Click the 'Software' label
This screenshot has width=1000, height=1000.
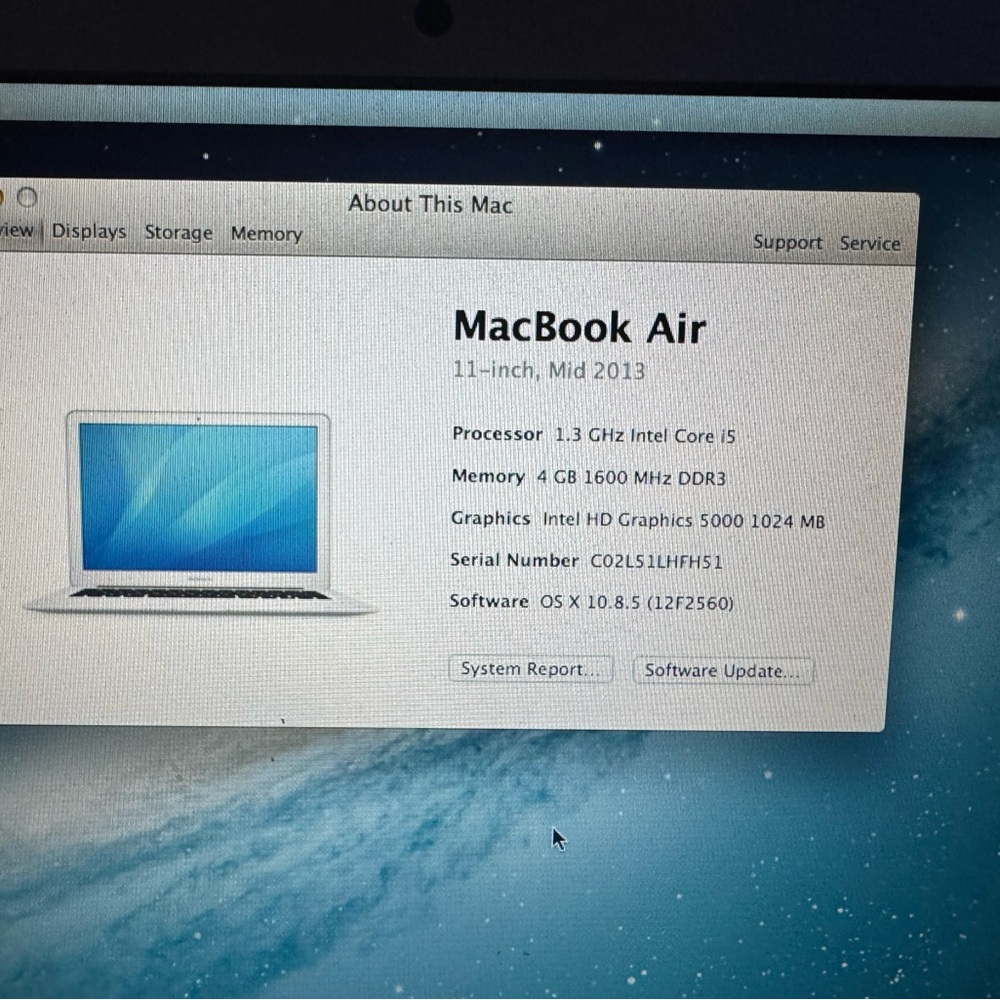[489, 601]
